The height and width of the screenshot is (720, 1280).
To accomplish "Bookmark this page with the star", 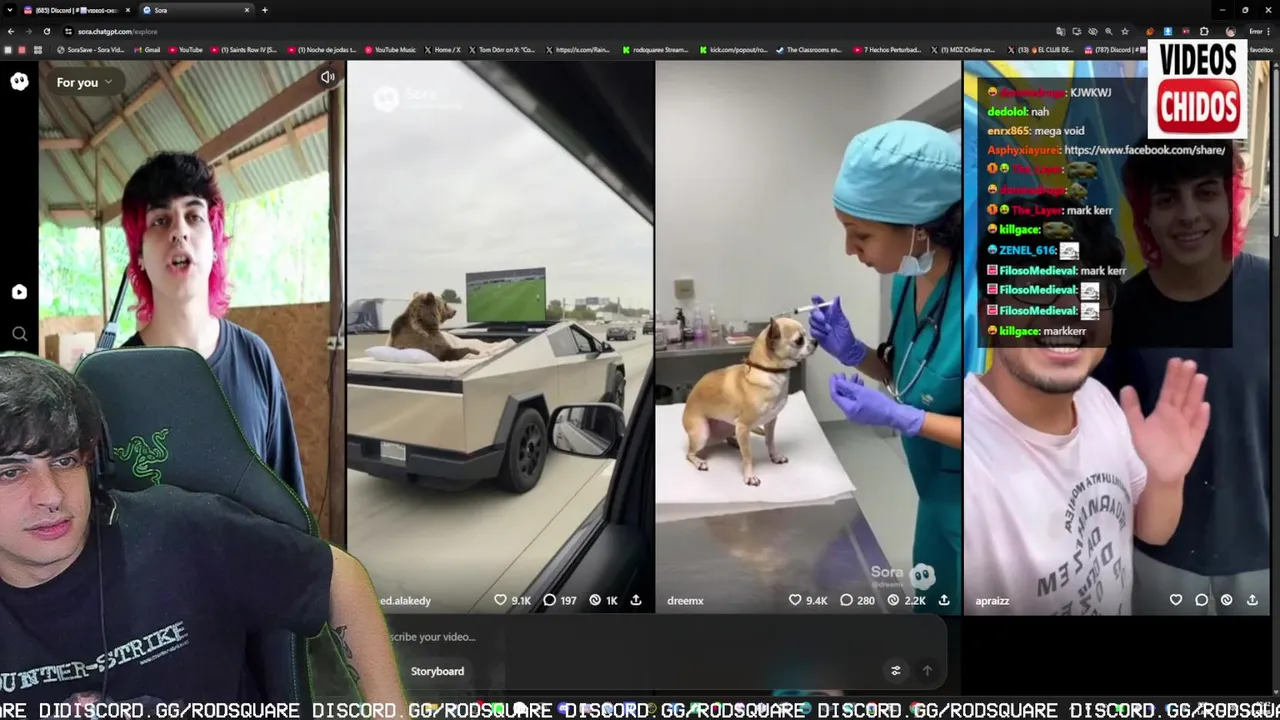I will (1125, 31).
